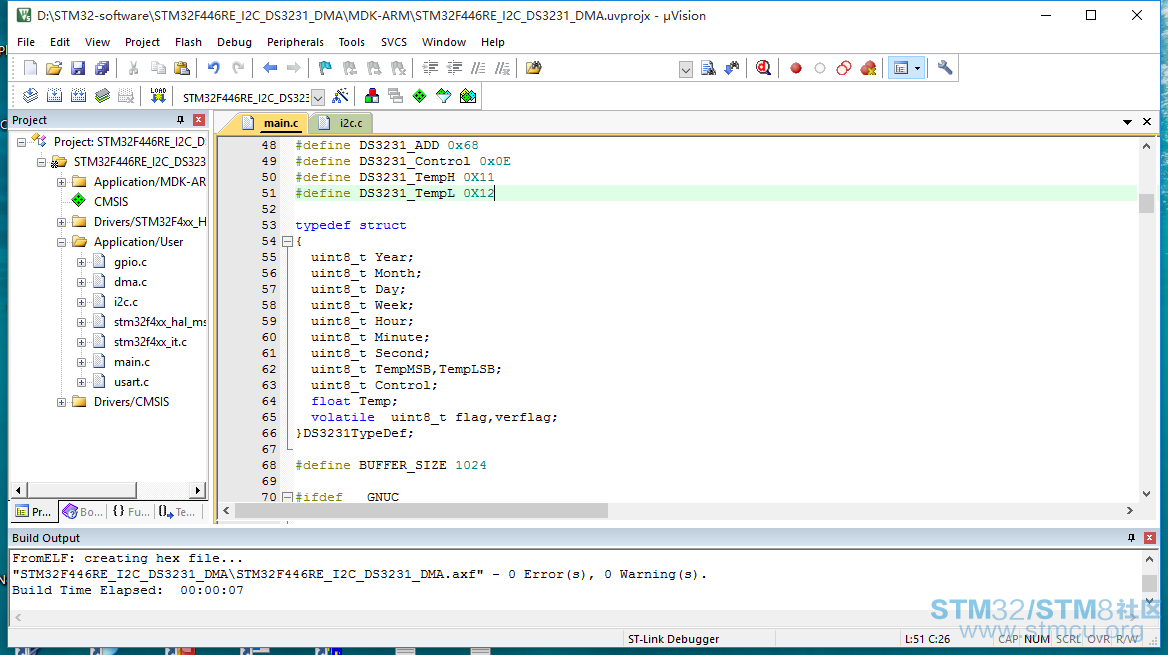Click the Kill All Breakpoints icon
The image size is (1168, 655).
pyautogui.click(x=868, y=69)
